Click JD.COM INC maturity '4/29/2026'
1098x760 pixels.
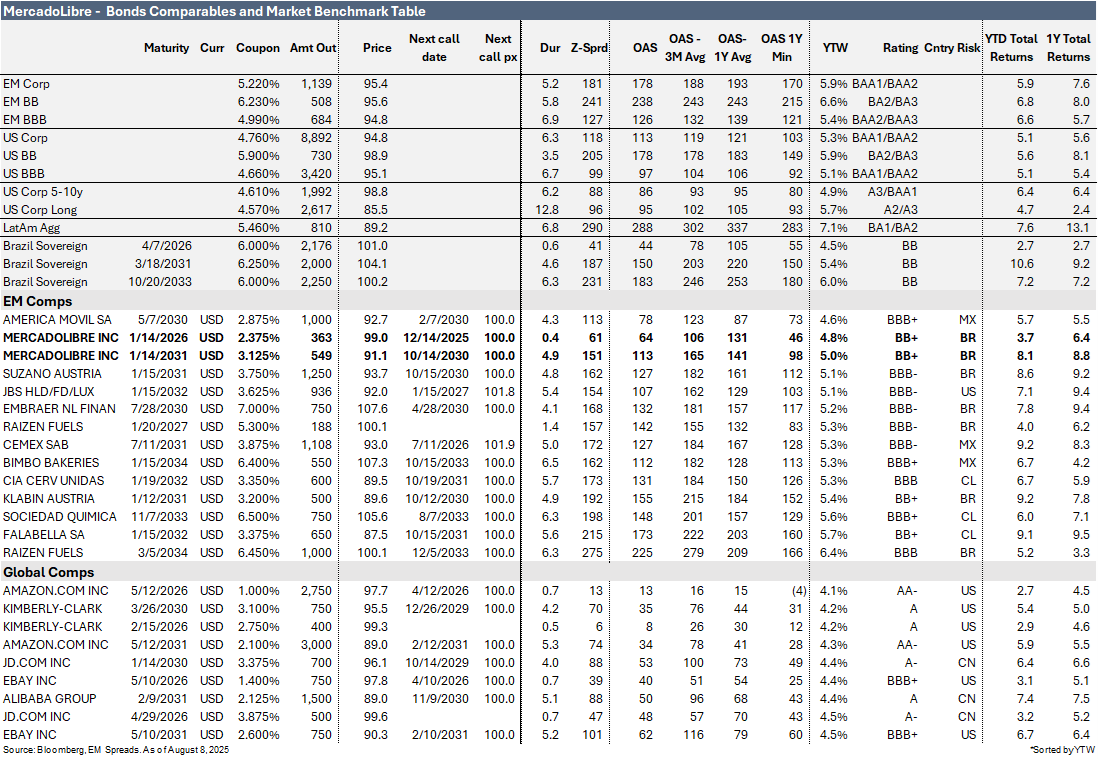click(159, 717)
